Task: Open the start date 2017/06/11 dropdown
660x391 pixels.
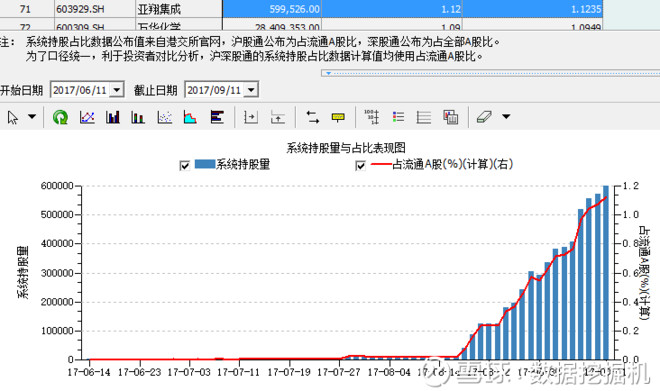Action: (x=117, y=90)
